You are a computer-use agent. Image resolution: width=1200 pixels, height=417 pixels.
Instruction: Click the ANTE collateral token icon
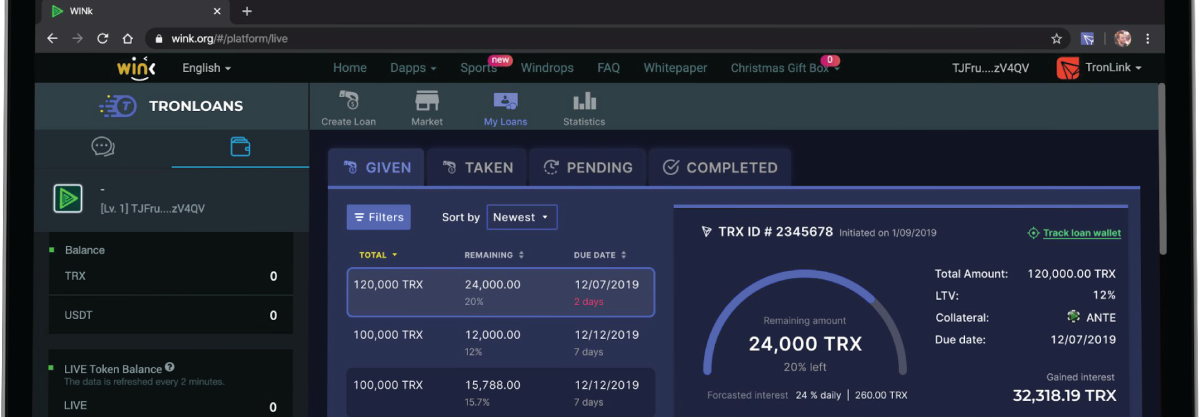point(1074,317)
